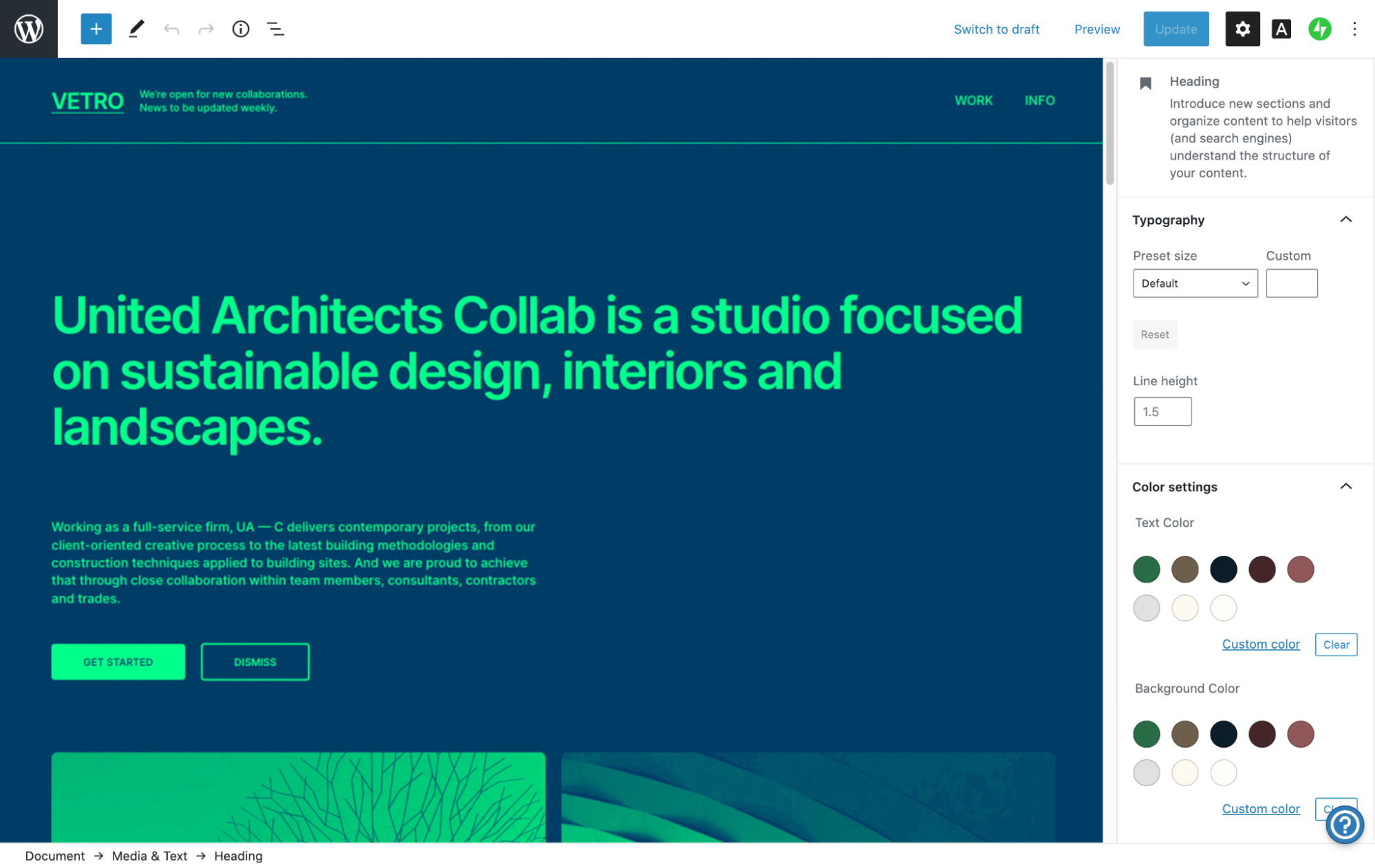Choose the green text color swatch
Screen dimensions: 1375x868
coord(1146,569)
